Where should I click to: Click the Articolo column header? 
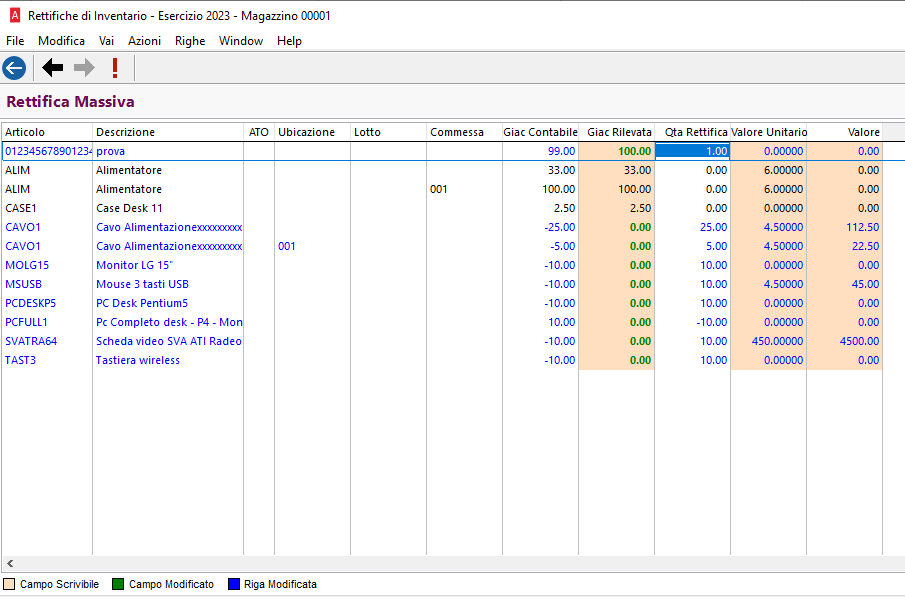47,132
